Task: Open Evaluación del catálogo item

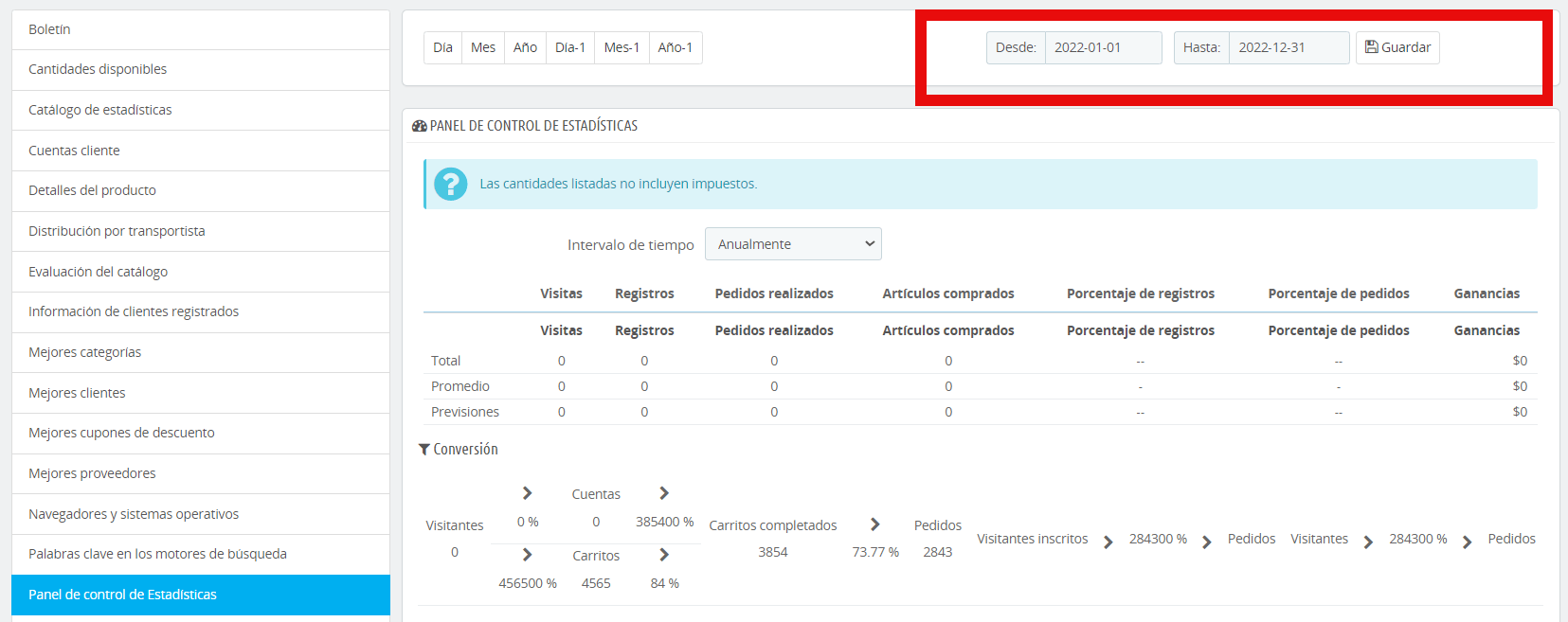Action: [x=201, y=272]
